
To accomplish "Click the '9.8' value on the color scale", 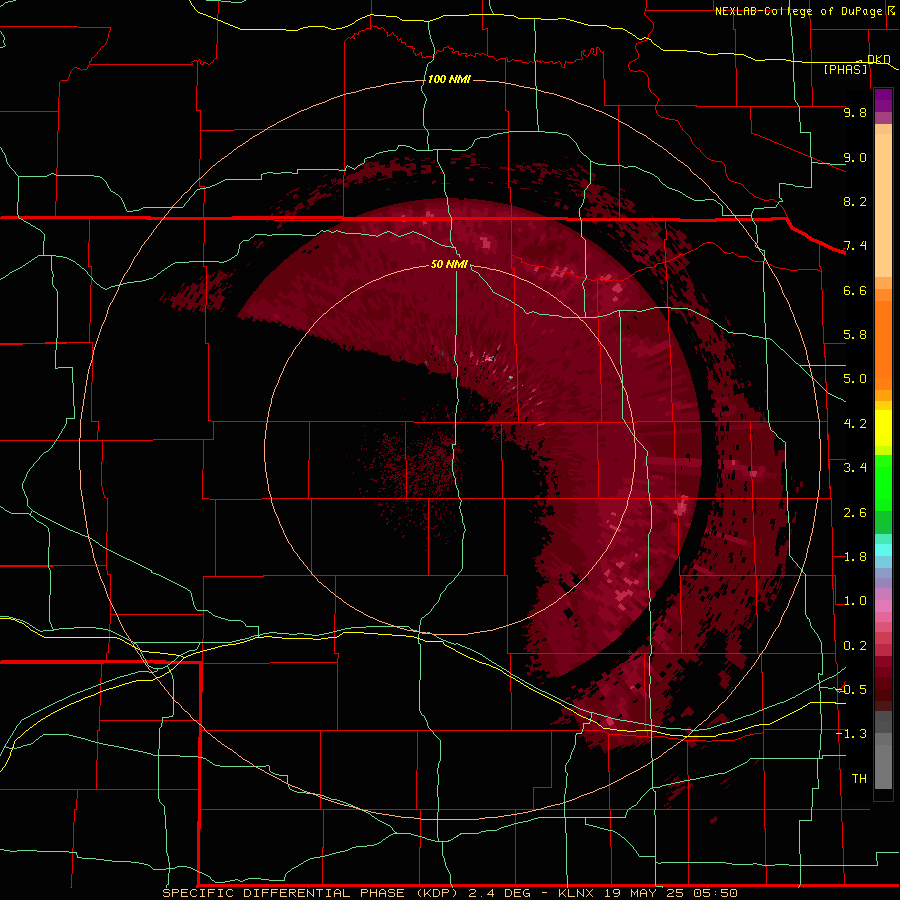I will click(855, 112).
